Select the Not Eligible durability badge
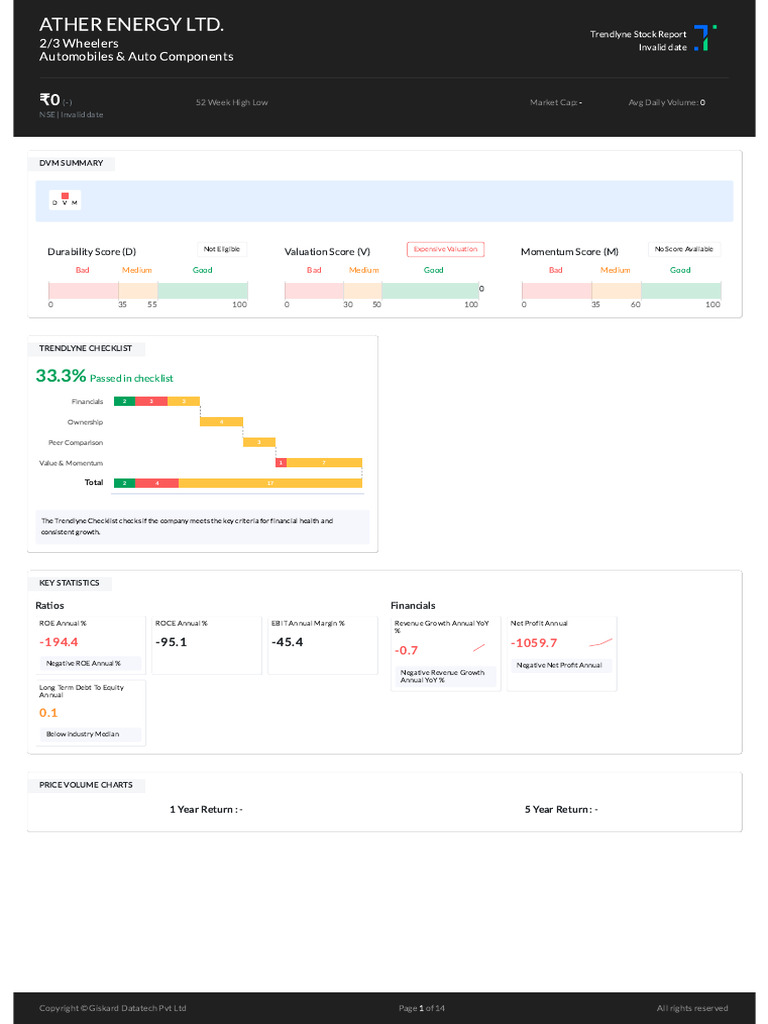 (222, 249)
